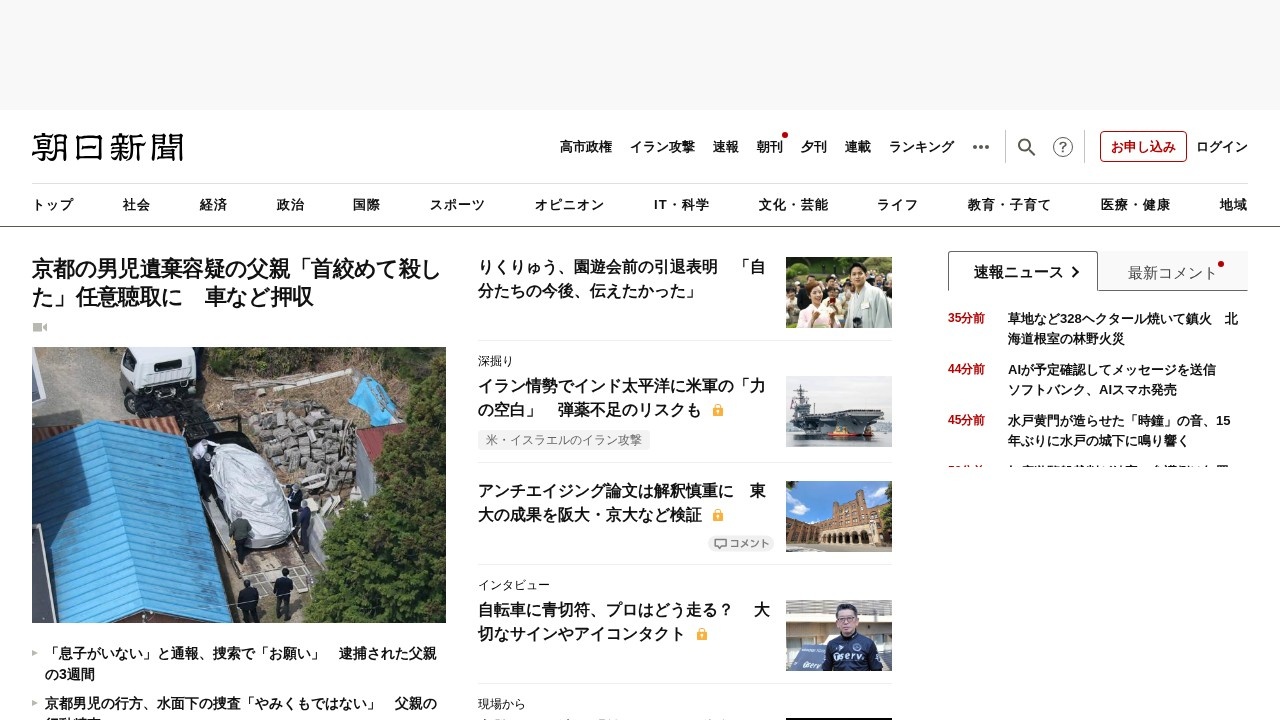Screen dimensions: 1280x720
Task: Open breaking news 草地など328ヘクタール焼いて鎮火
Action: click(1123, 329)
